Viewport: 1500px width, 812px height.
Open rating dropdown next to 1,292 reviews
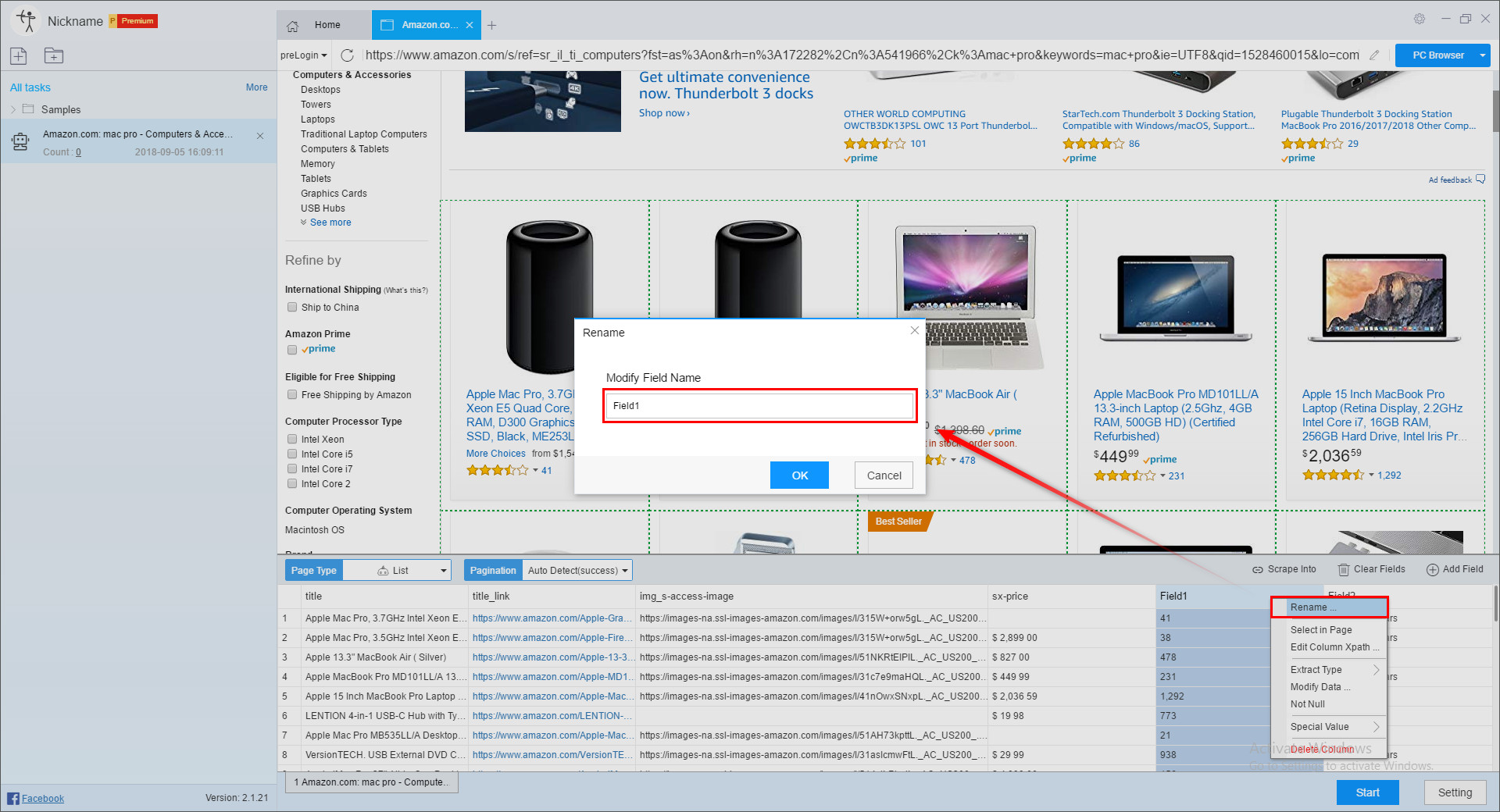[1371, 475]
